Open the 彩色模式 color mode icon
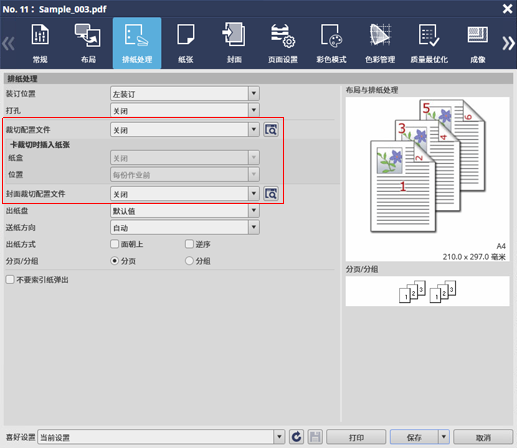This screenshot has width=517, height=448. (x=331, y=43)
